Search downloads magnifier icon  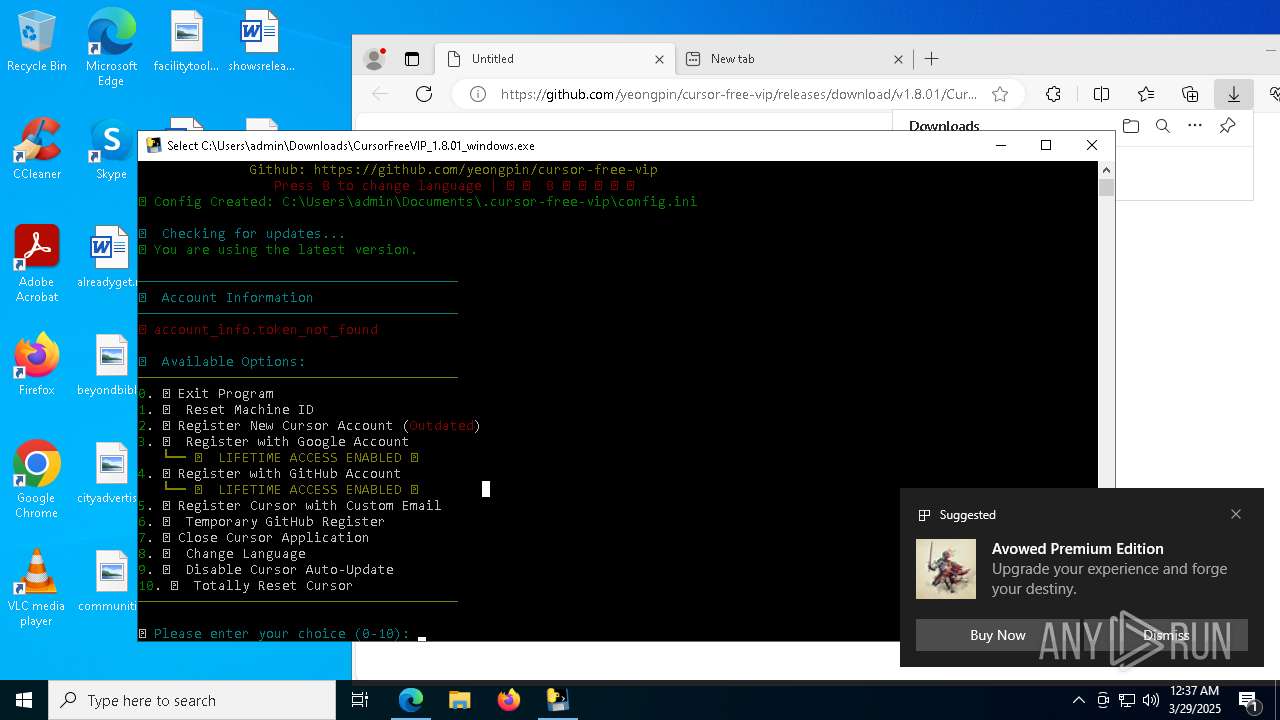1163,126
